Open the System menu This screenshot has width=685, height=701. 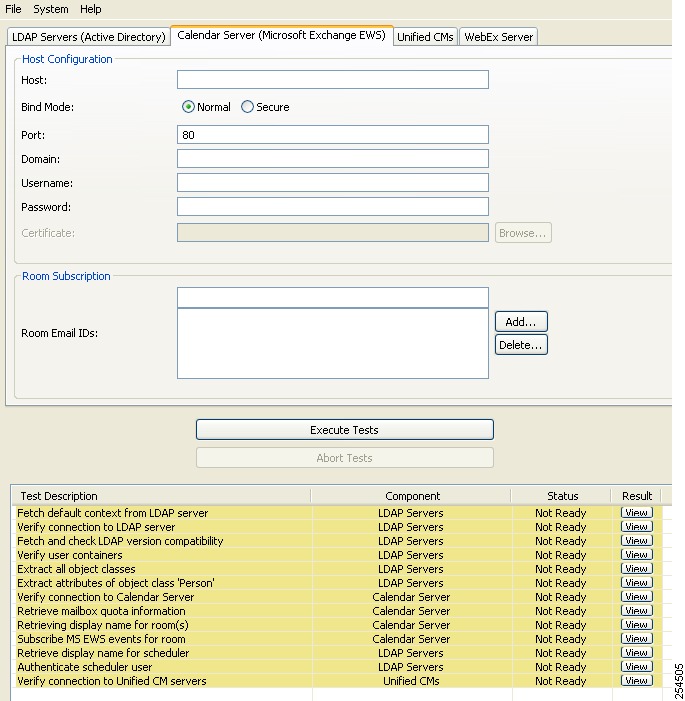tap(51, 9)
